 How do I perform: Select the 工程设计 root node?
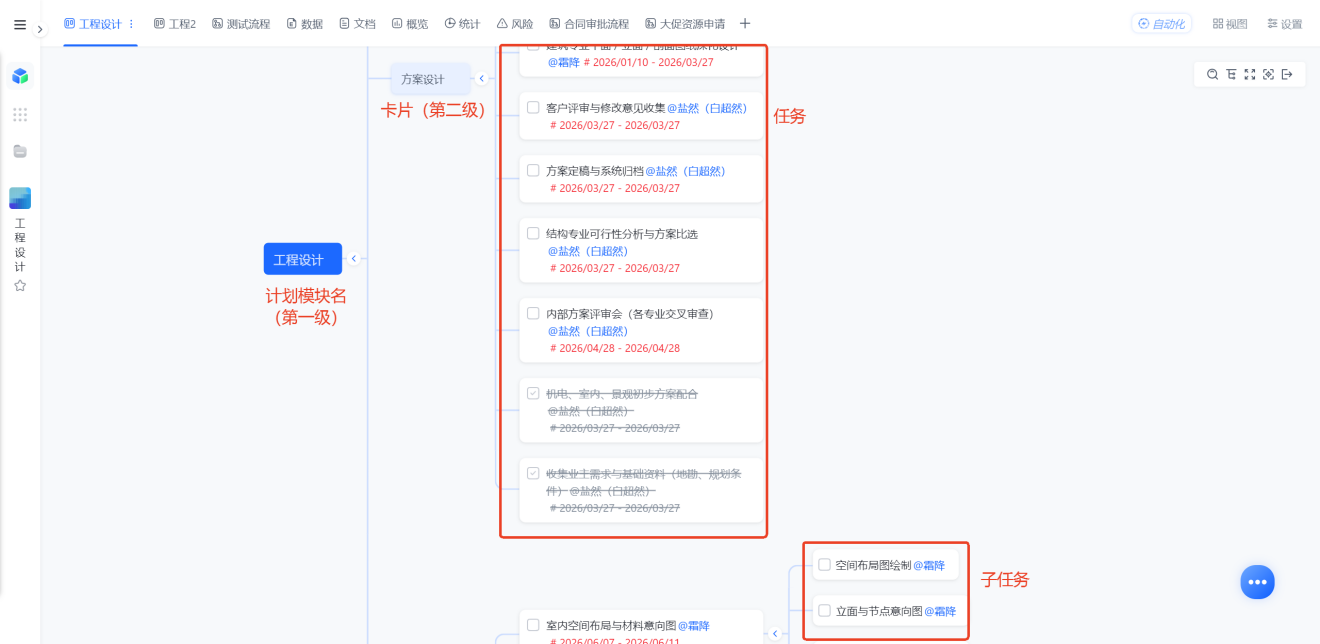(303, 259)
